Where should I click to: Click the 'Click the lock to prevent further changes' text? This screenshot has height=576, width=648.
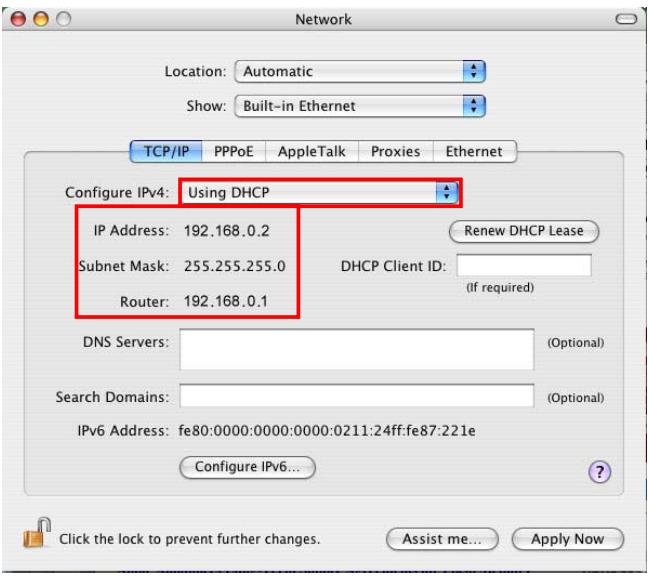190,539
